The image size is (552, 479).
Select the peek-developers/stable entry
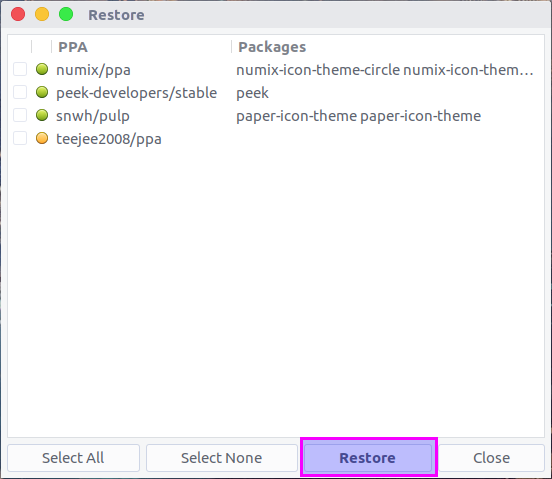[137, 93]
